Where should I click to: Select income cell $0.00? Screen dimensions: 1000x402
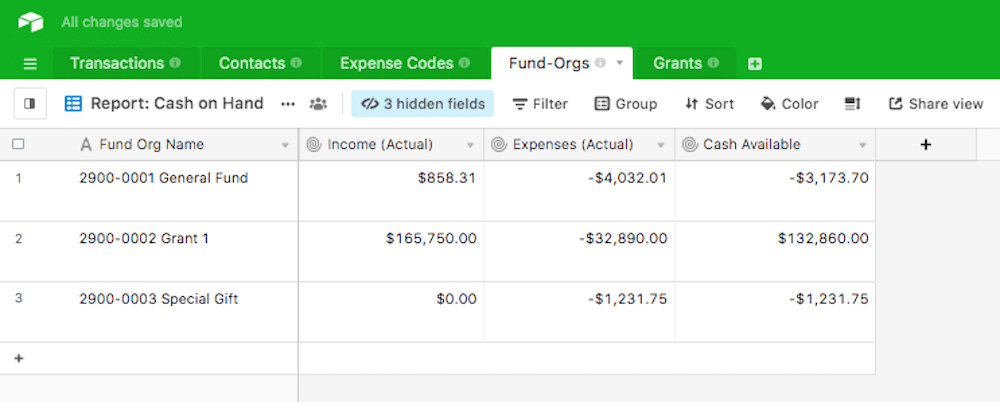tap(391, 312)
